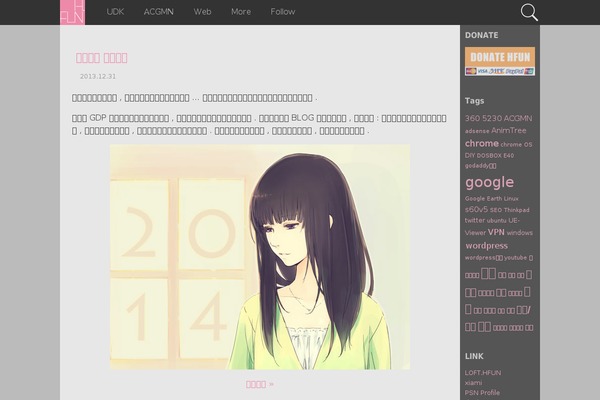The height and width of the screenshot is (400, 600).
Task: Click the pink read-more link below image
Action: coord(260,384)
